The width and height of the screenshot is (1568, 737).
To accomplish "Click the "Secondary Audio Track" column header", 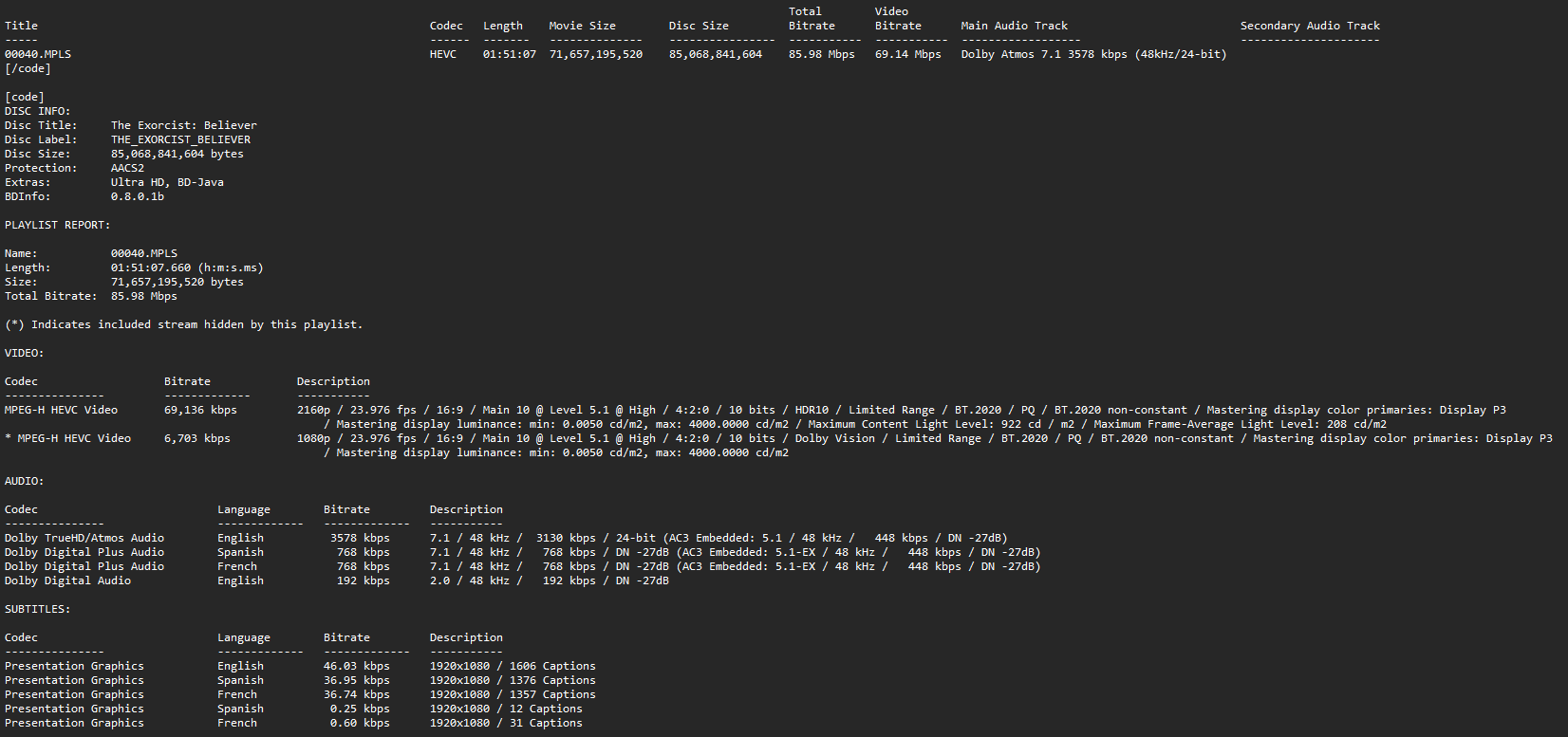I will pyautogui.click(x=1309, y=26).
